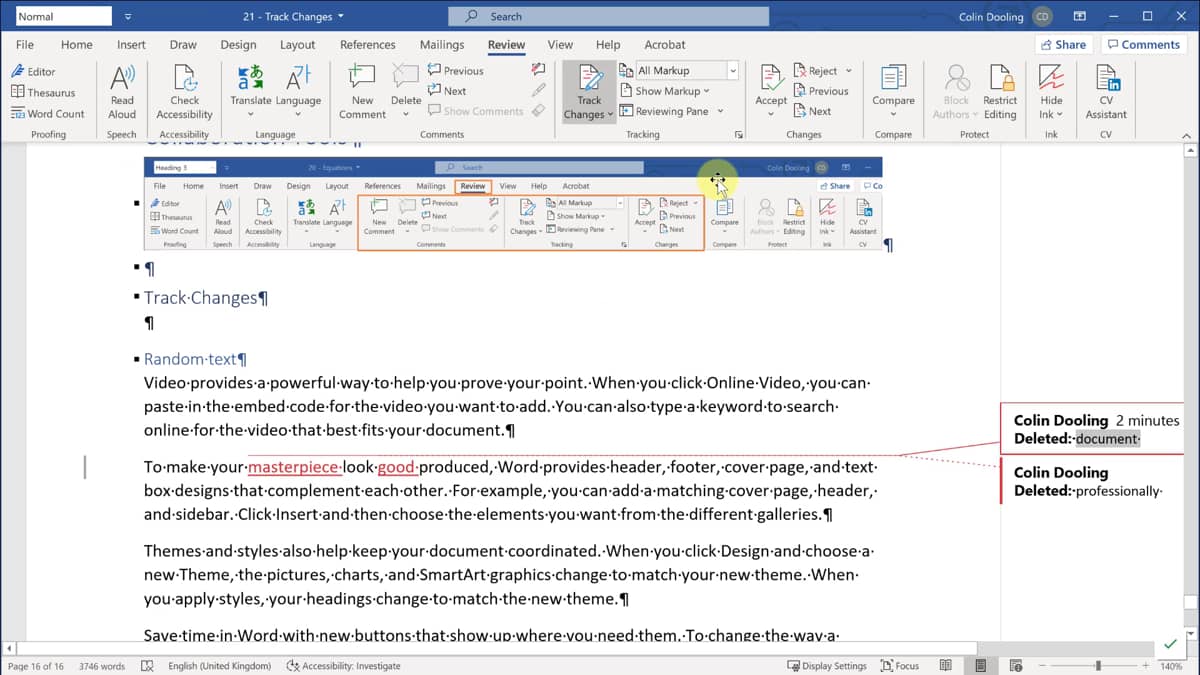Switch to Web Layout view
The image size is (1200, 675).
pos(1017,666)
